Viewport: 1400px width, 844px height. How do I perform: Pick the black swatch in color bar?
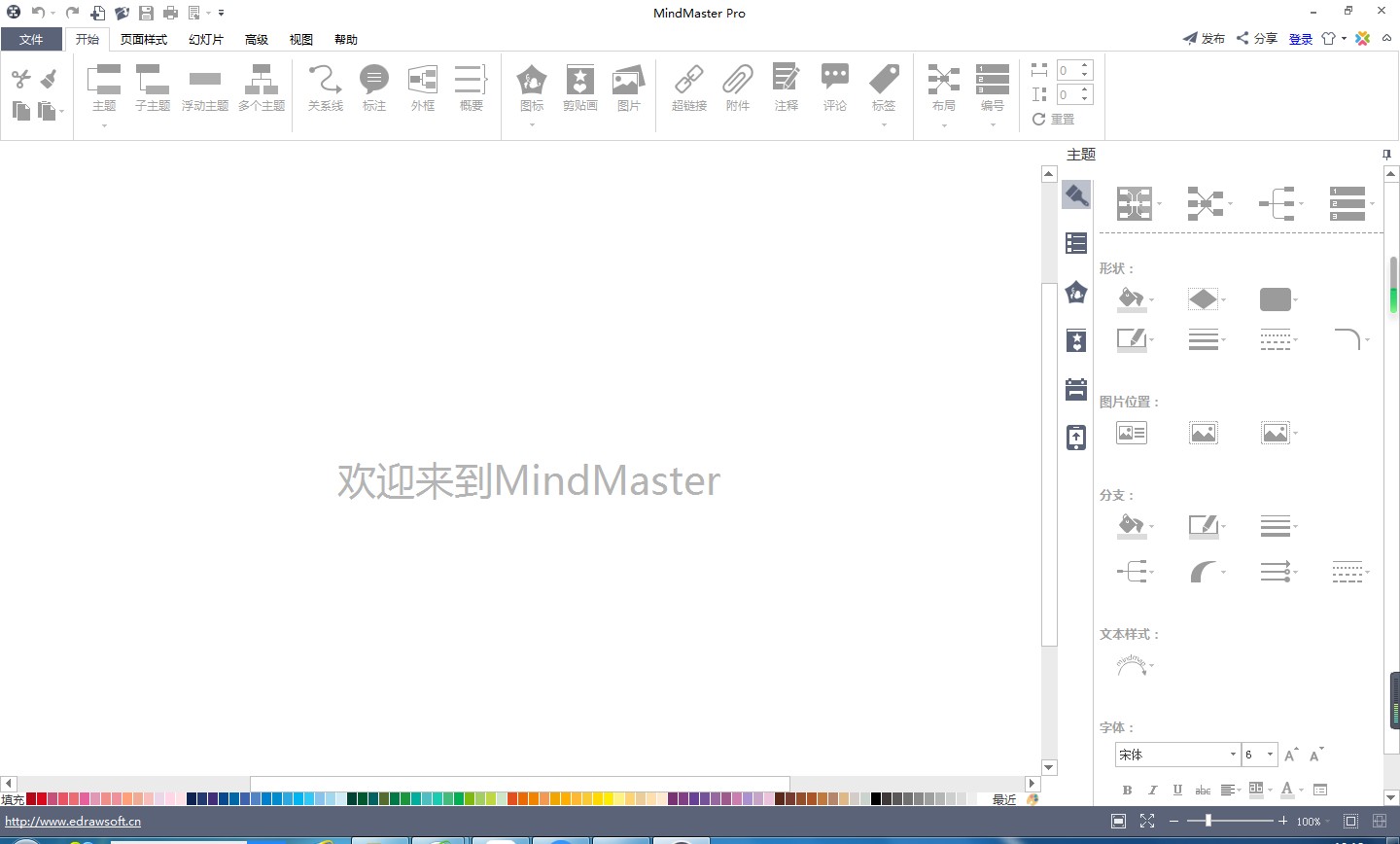point(876,798)
